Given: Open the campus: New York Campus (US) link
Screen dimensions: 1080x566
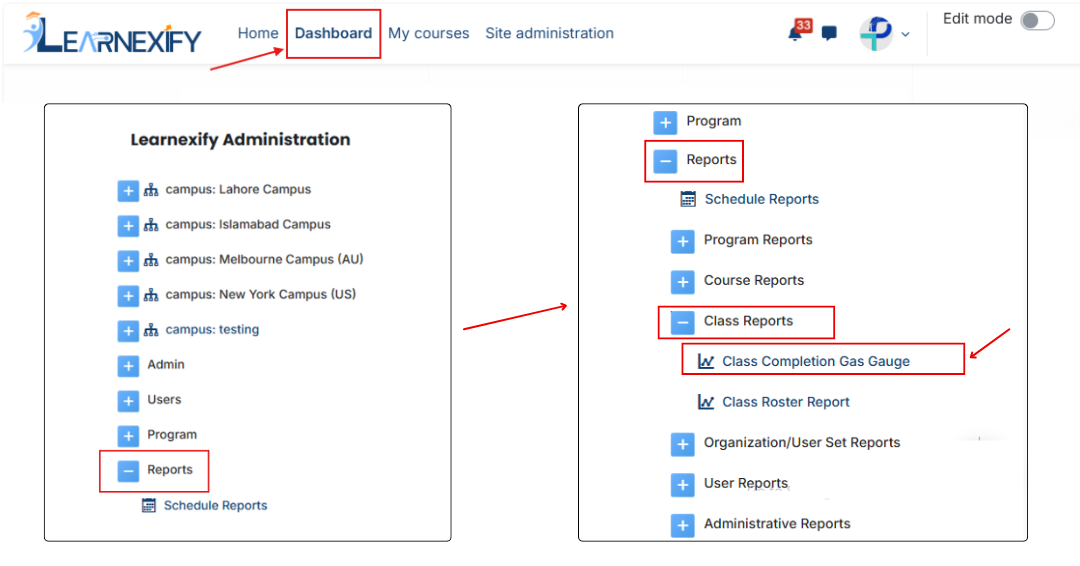Looking at the screenshot, I should 260,295.
